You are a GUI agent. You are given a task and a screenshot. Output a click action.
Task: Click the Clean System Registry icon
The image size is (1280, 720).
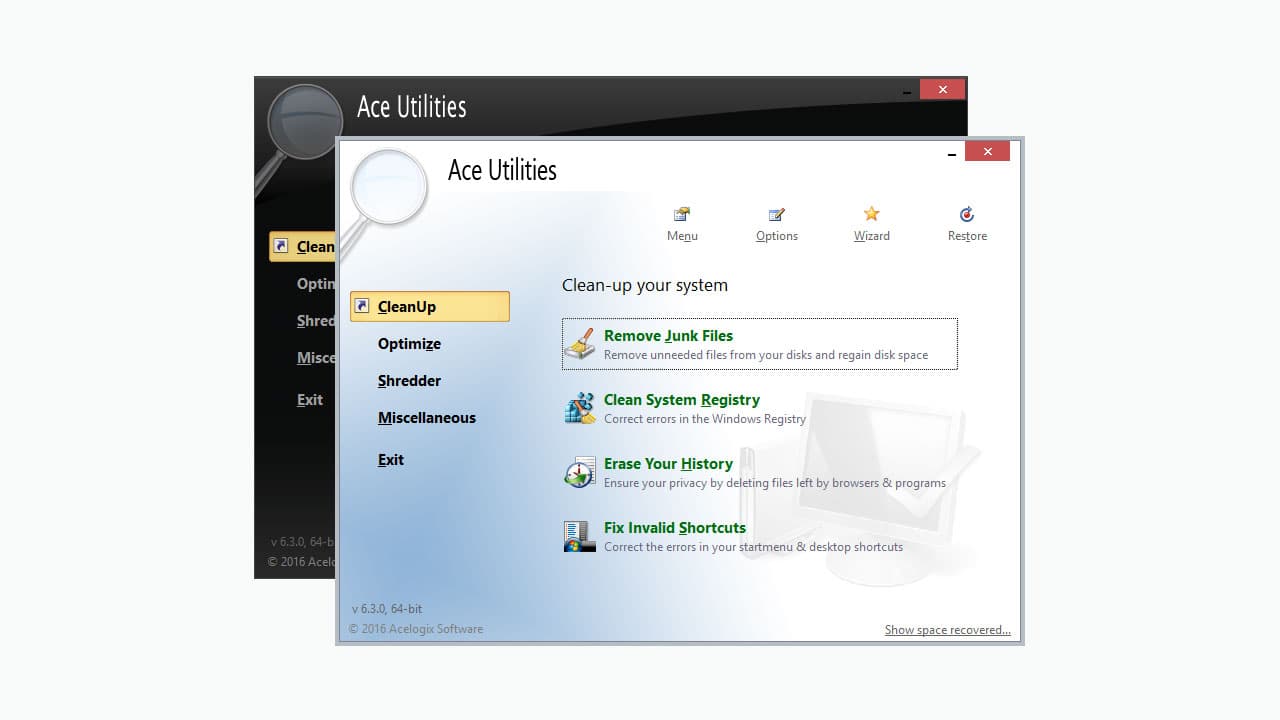point(579,407)
